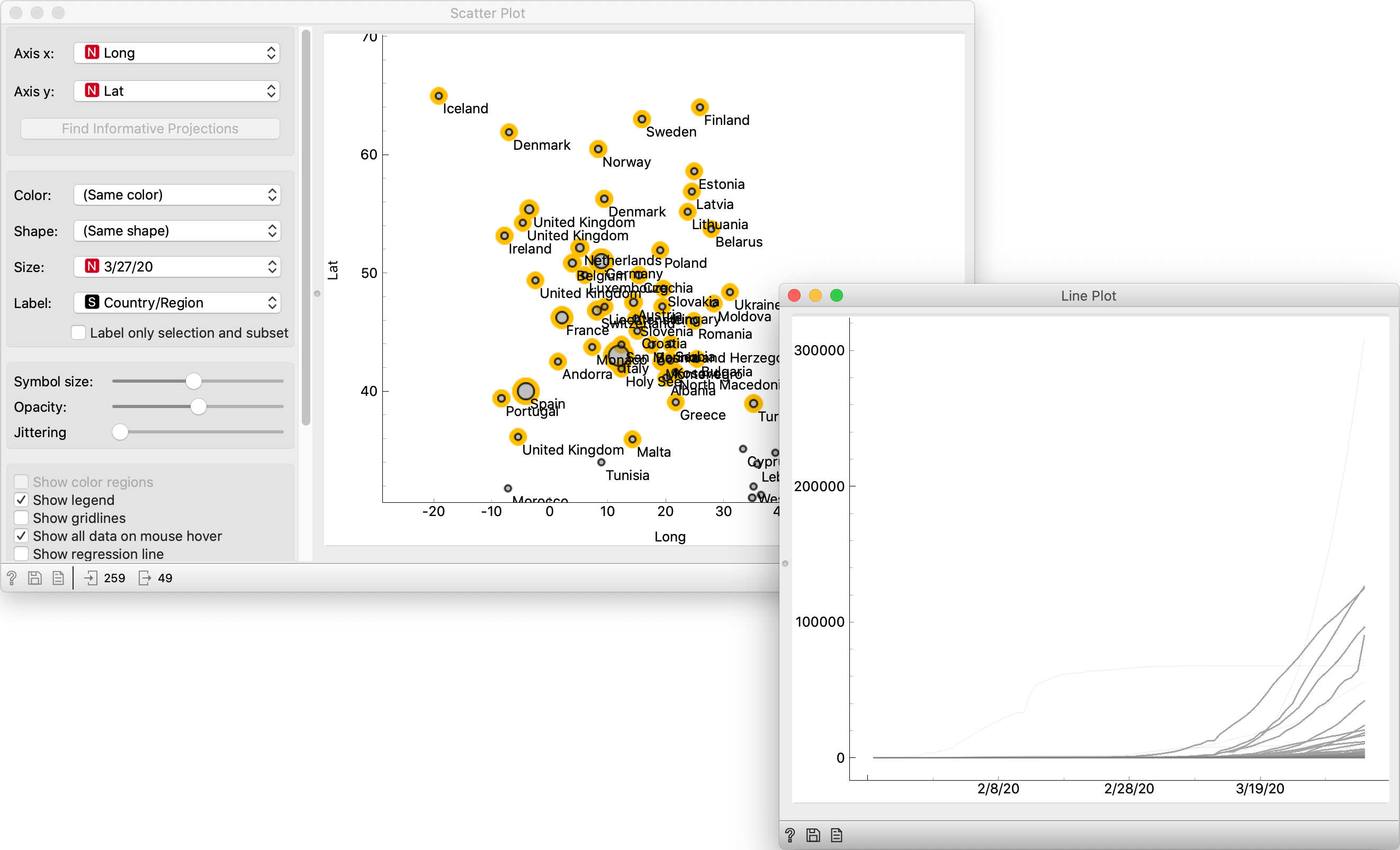The height and width of the screenshot is (850, 1400).
Task: Open Color dropdown showing Same color
Action: pyautogui.click(x=177, y=195)
